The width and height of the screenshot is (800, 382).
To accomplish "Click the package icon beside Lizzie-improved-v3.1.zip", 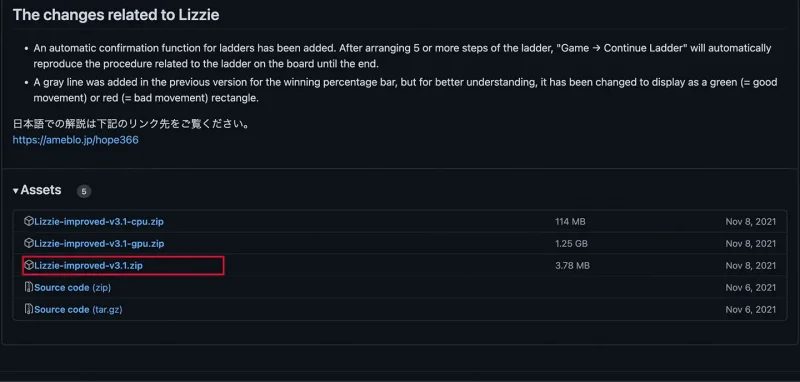I will tap(29, 265).
